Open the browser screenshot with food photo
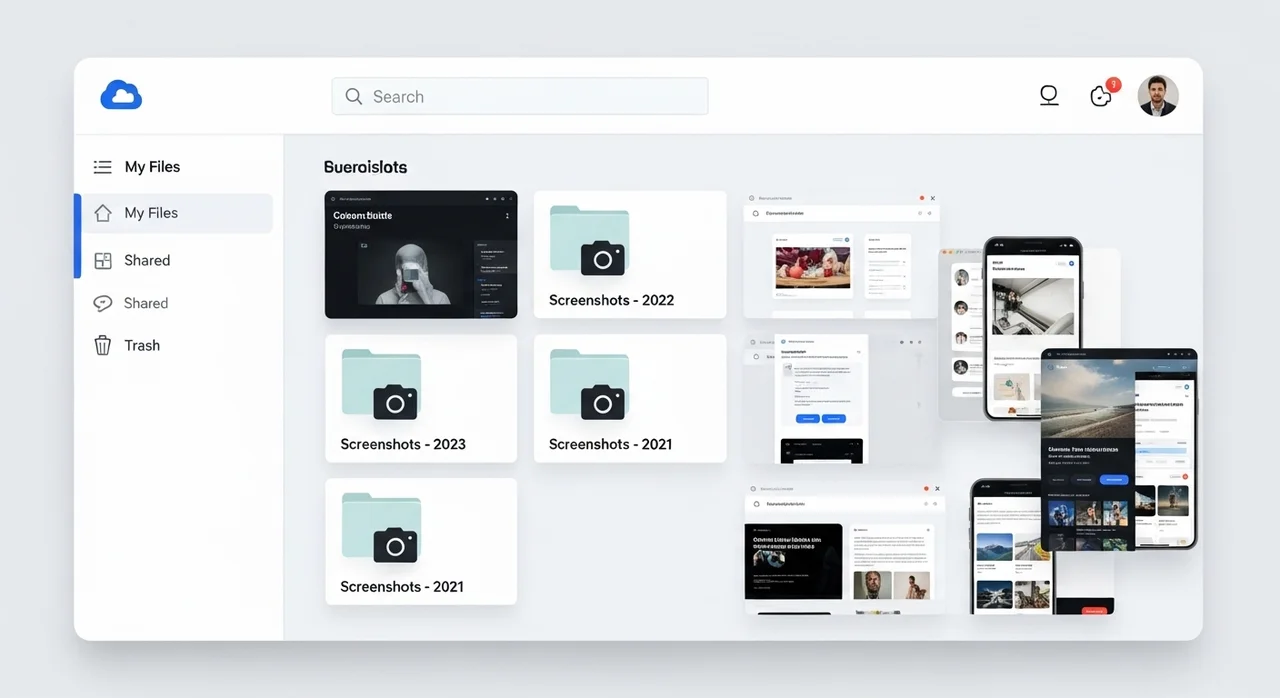The height and width of the screenshot is (698, 1280). 840,256
